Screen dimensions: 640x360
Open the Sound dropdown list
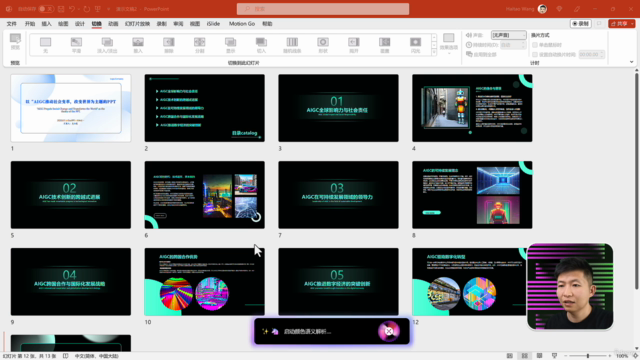[x=509, y=36]
